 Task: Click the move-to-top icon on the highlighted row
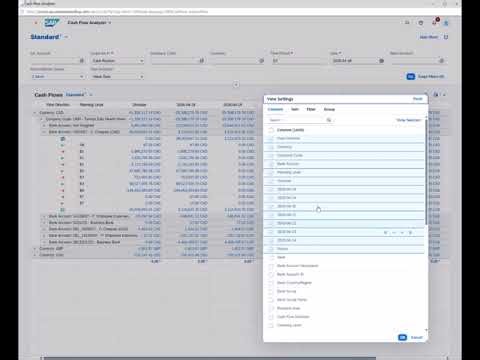pyautogui.click(x=386, y=232)
